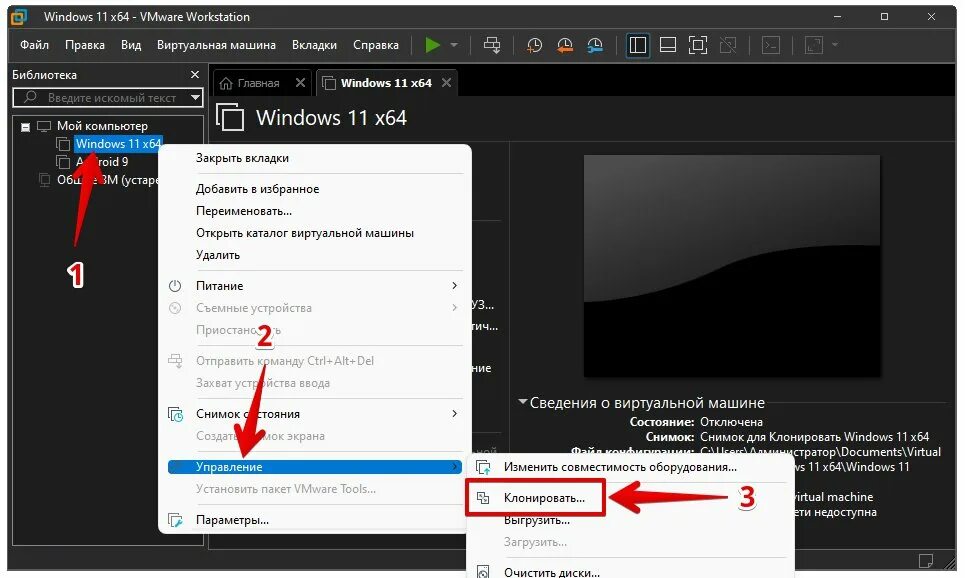Click the Управление menu entry

tap(315, 467)
